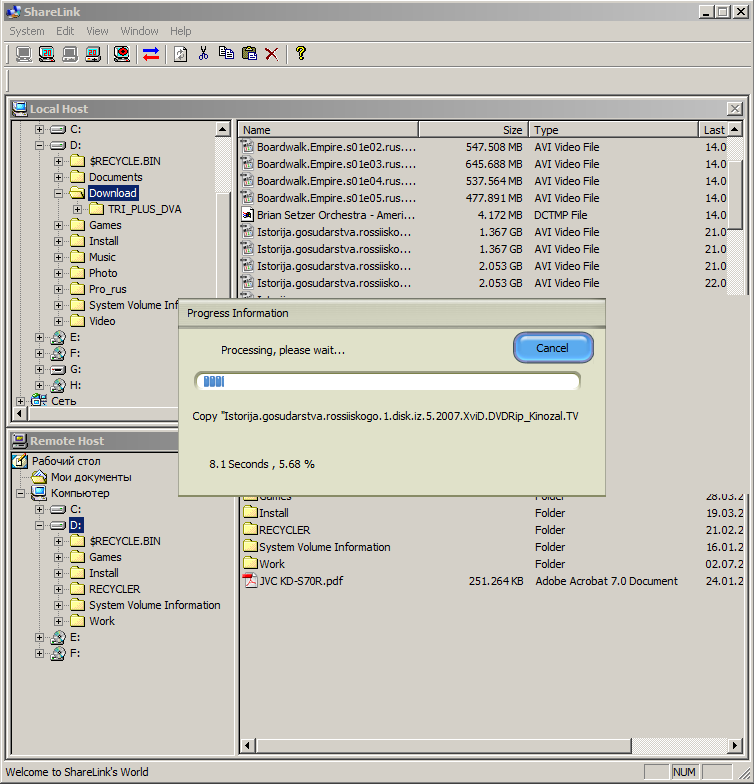This screenshot has height=784, width=754.
Task: Select System Volume Information in Remote tree
Action: click(154, 606)
